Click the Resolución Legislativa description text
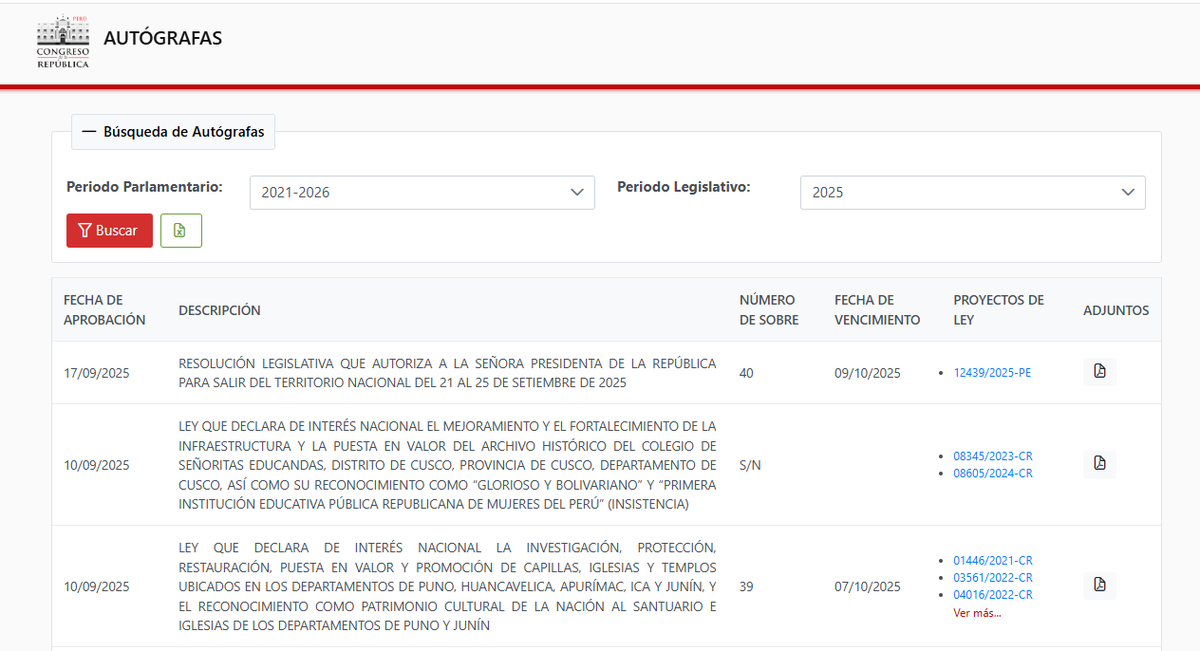 pyautogui.click(x=447, y=373)
